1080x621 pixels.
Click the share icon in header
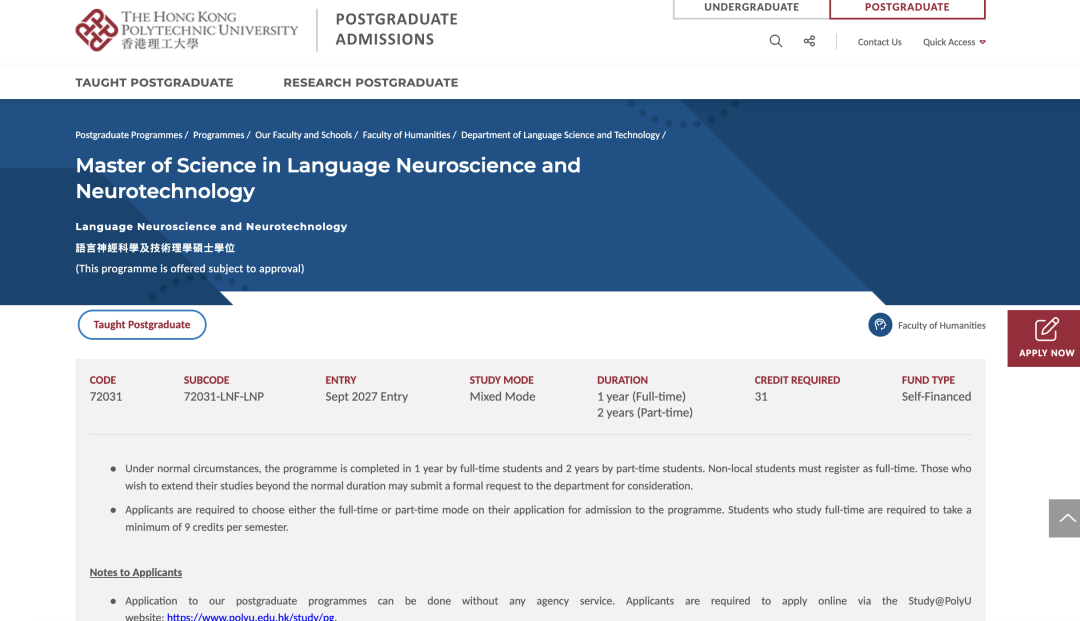point(809,41)
